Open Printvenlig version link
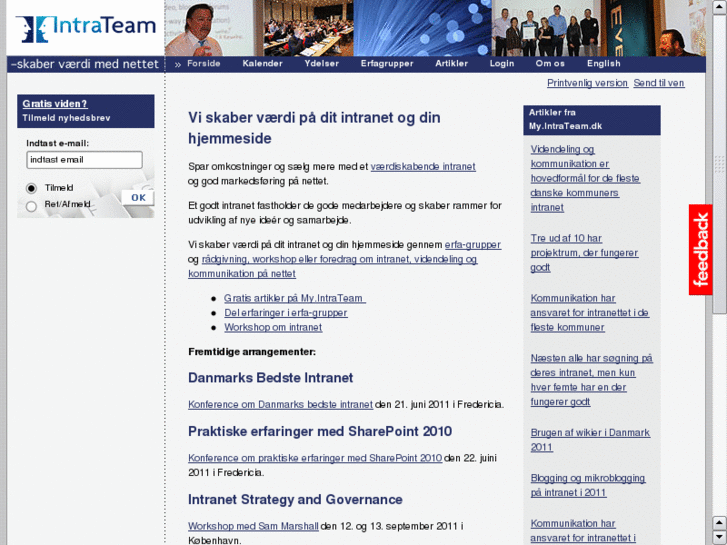This screenshot has width=727, height=545. pos(587,83)
